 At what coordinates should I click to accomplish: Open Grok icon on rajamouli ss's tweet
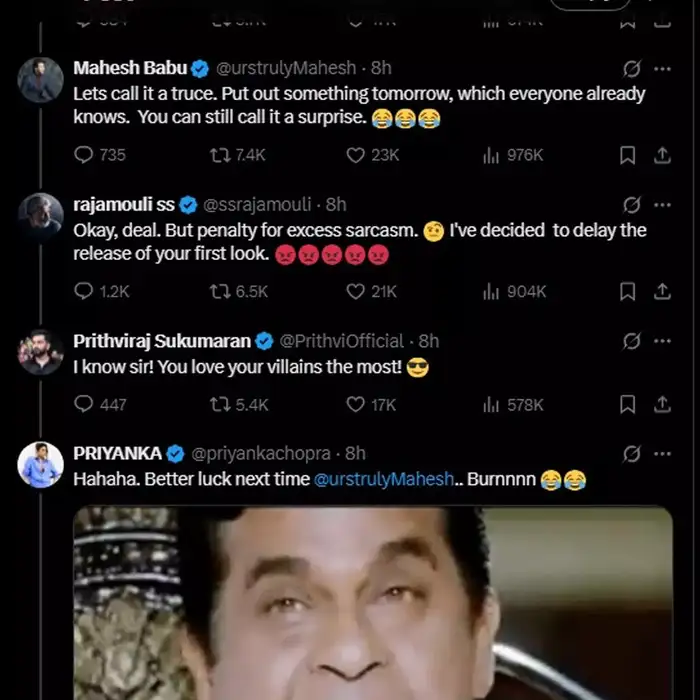click(x=631, y=205)
